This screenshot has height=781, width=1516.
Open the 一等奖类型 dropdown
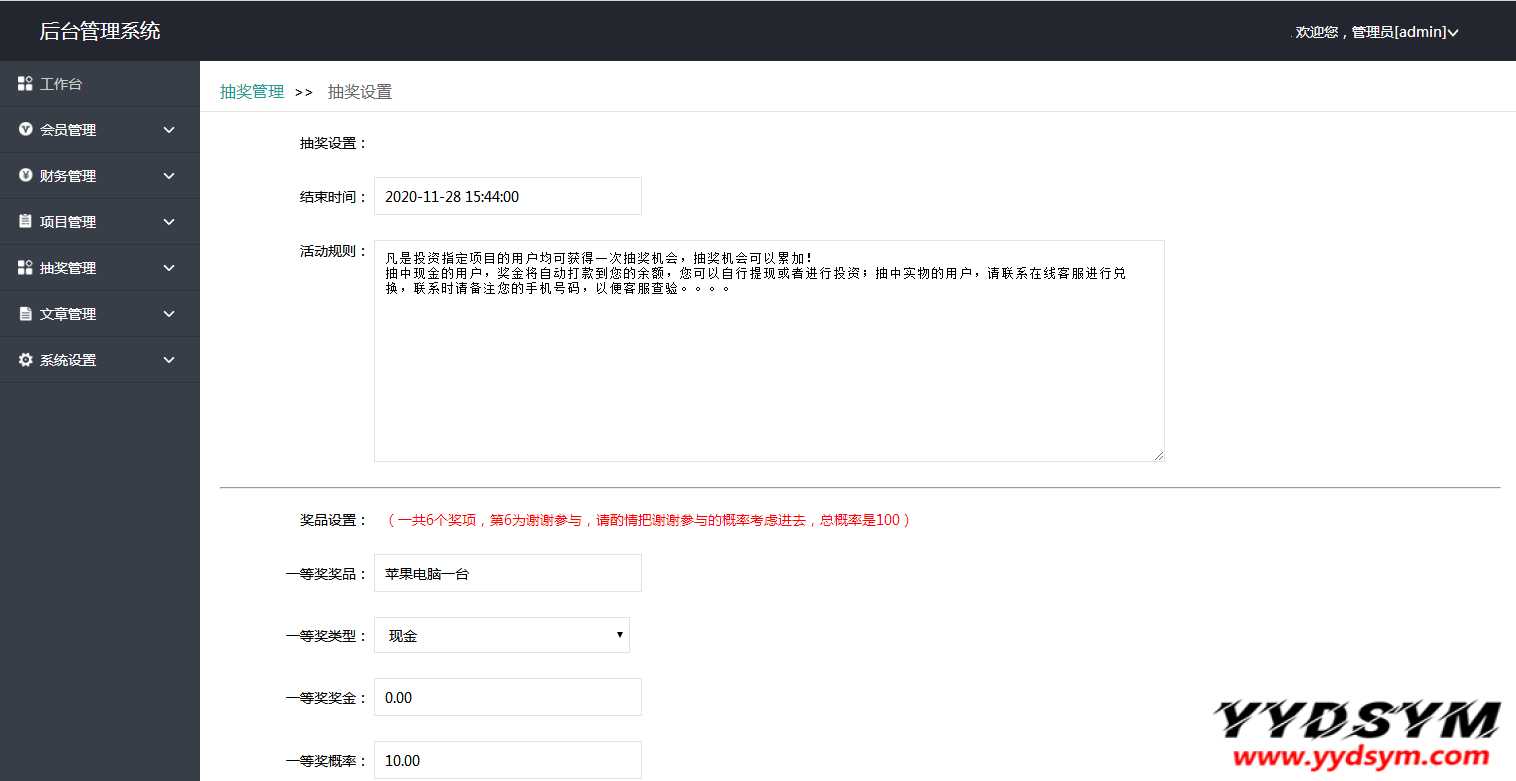501,635
